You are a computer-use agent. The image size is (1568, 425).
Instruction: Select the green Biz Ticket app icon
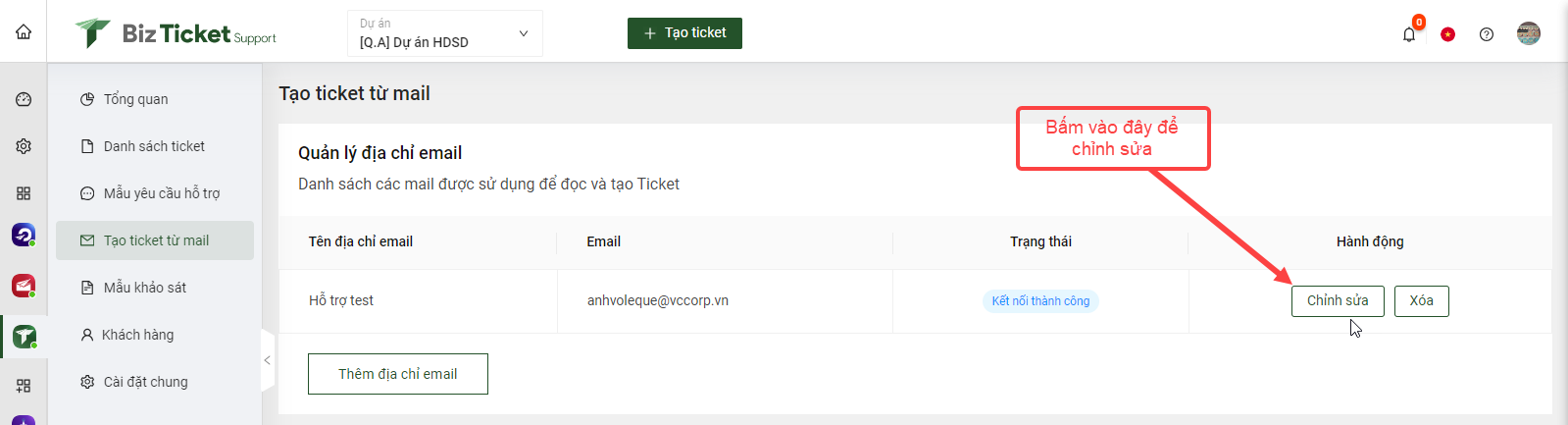pyautogui.click(x=24, y=337)
